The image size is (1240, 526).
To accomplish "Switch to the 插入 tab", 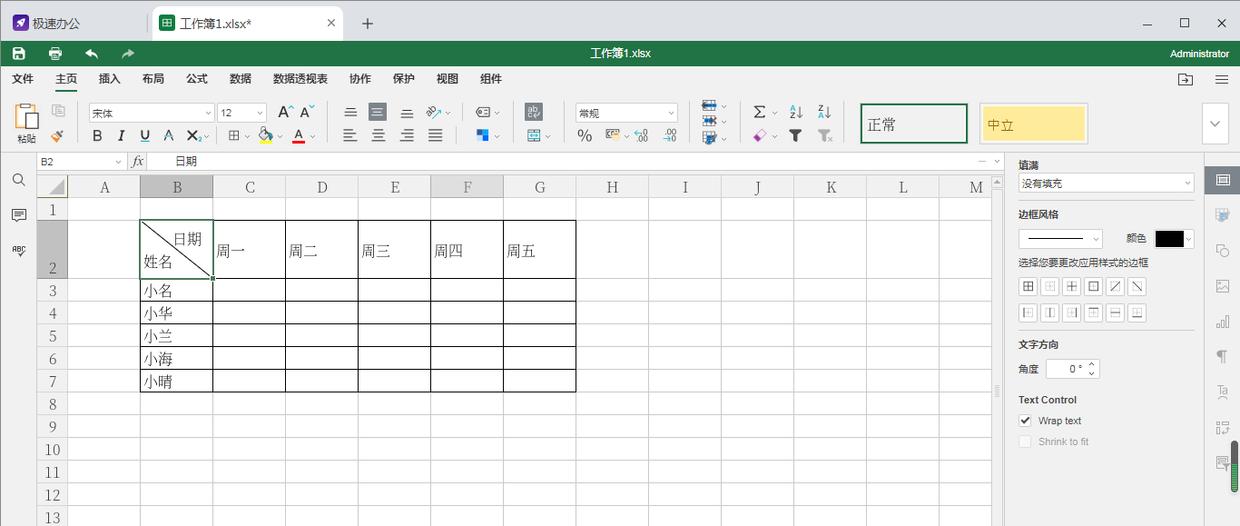I will click(109, 79).
